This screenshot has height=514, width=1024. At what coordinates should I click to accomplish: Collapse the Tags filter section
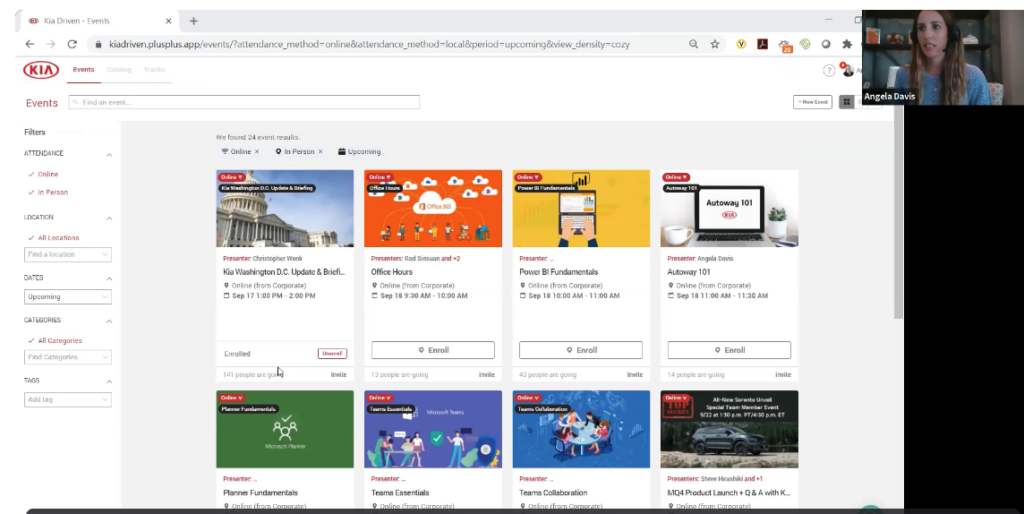(109, 381)
